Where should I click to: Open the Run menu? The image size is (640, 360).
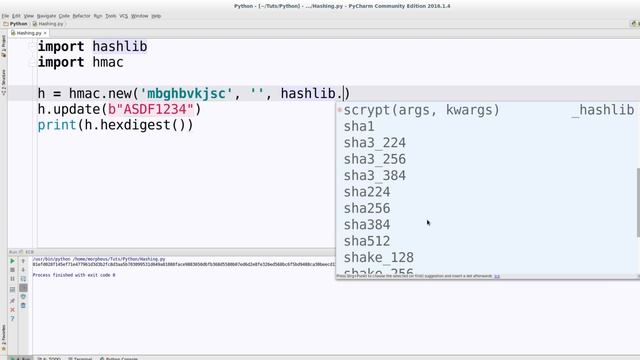[98, 16]
